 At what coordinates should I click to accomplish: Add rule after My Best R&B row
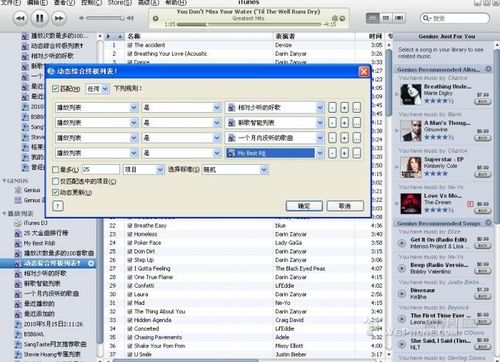click(344, 153)
